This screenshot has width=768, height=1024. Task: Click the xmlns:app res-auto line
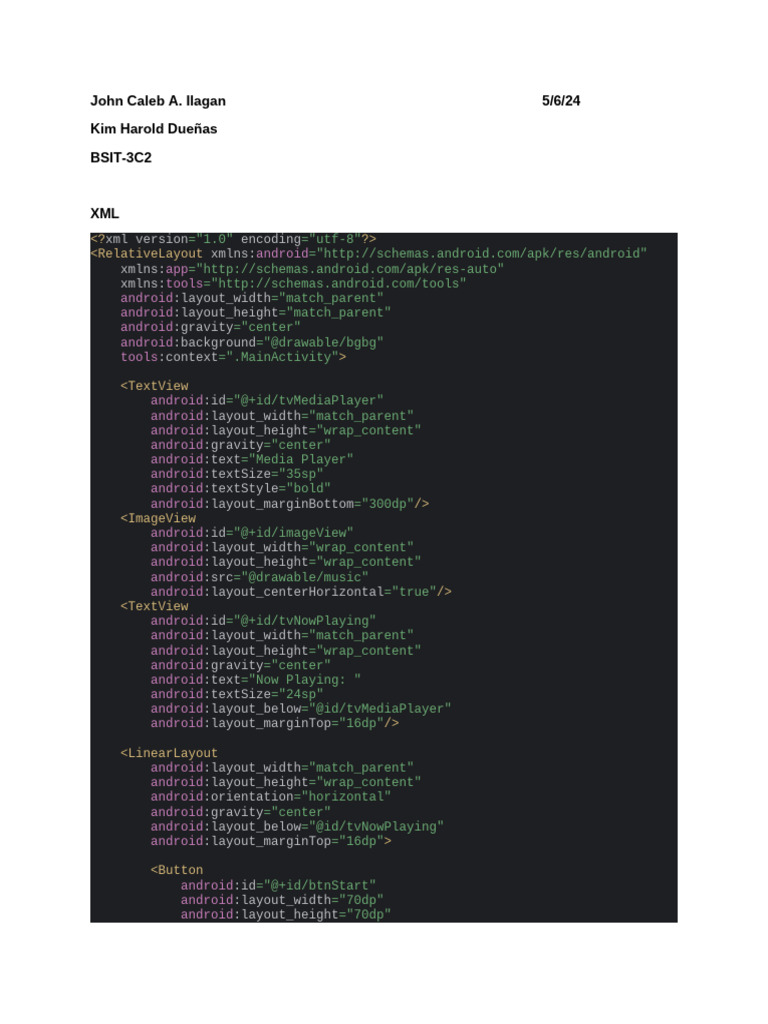312,269
